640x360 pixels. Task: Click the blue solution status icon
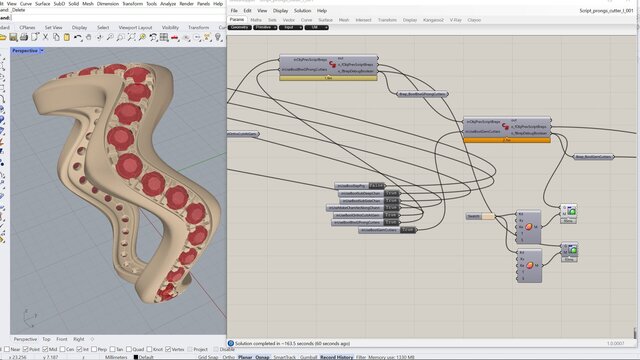tap(231, 343)
